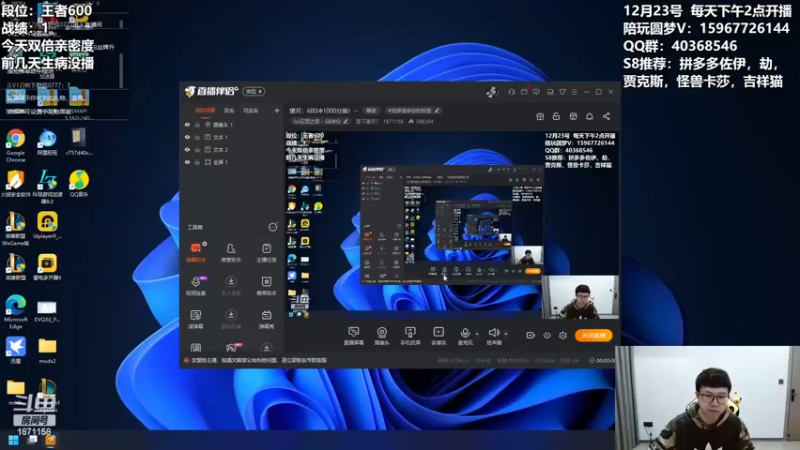Open the 弹幕秀 tool
800x450 pixels.
click(x=266, y=319)
